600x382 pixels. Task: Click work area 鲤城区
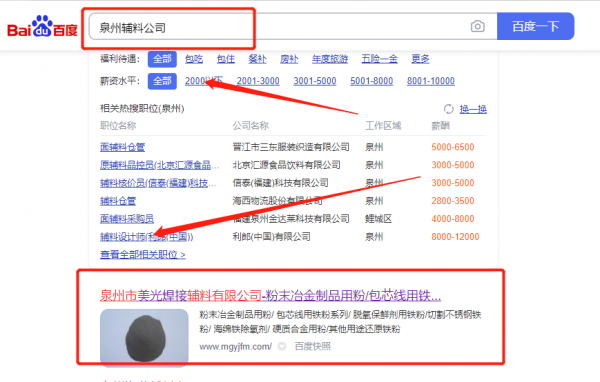point(378,219)
